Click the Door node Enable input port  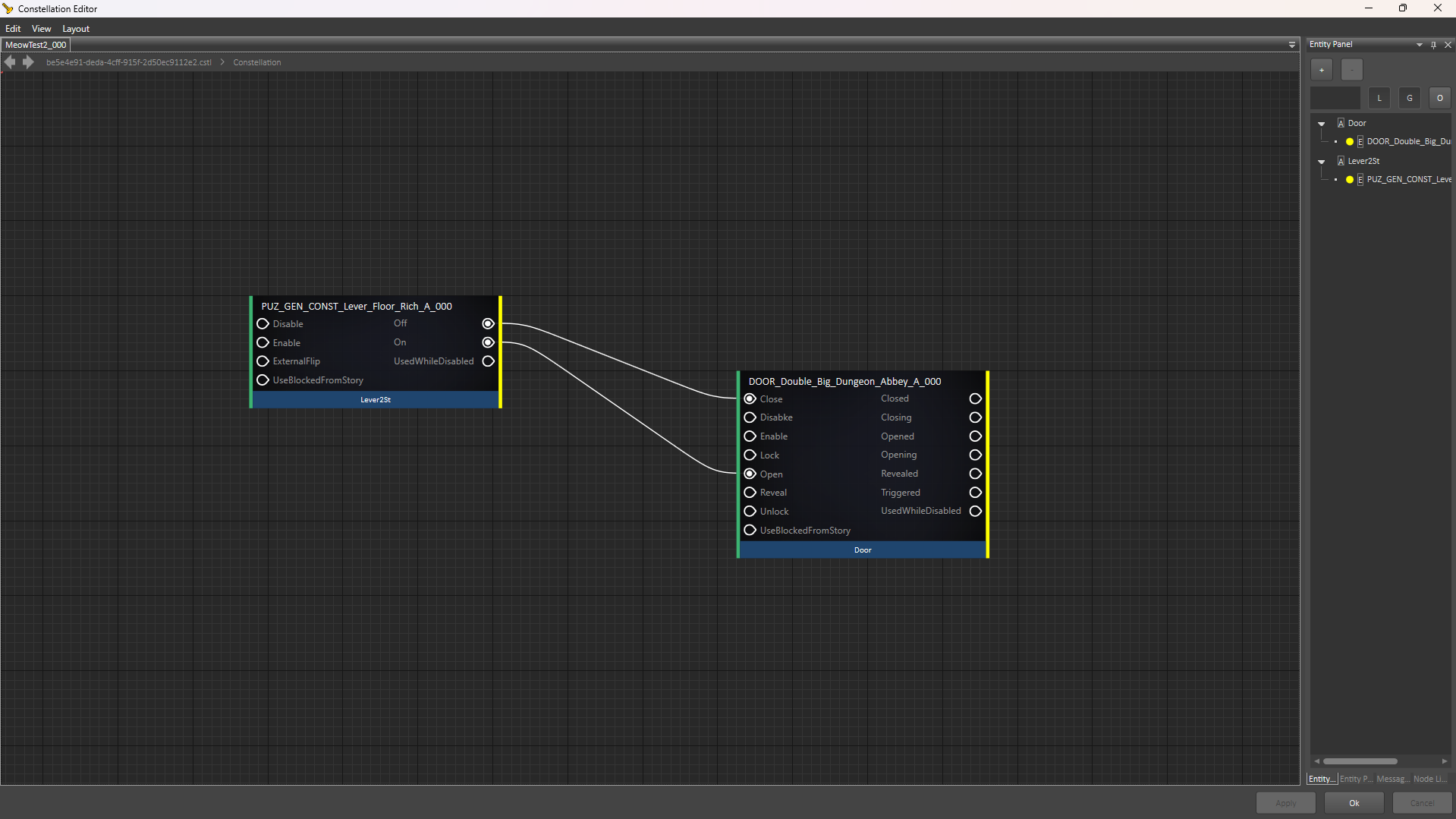tap(750, 436)
